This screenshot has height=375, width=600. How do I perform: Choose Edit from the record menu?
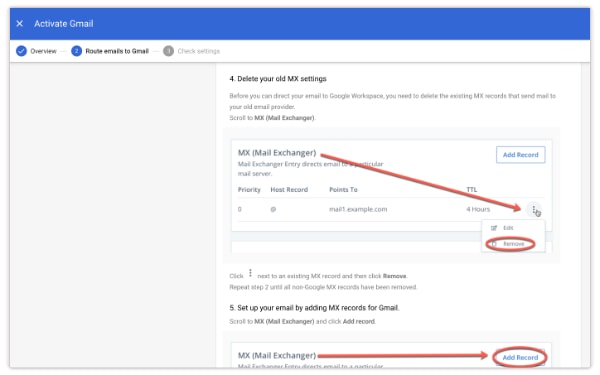[x=508, y=228]
